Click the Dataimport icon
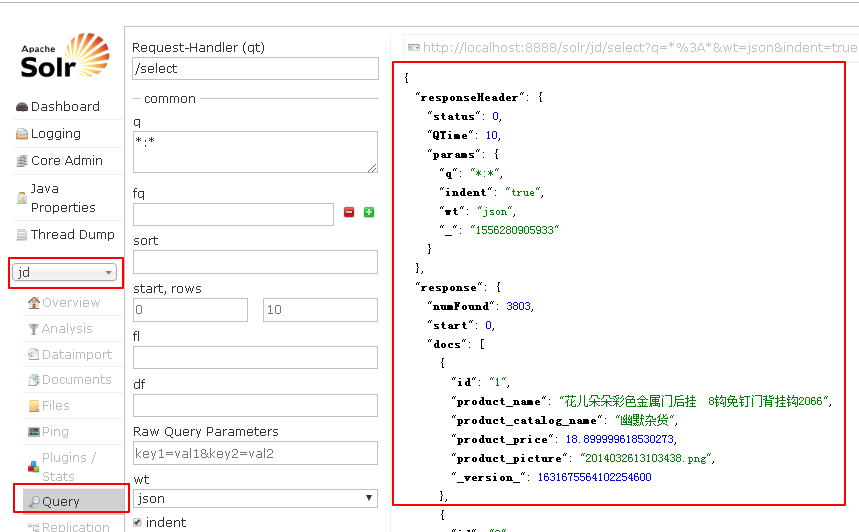The width and height of the screenshot is (859, 532). [x=34, y=354]
